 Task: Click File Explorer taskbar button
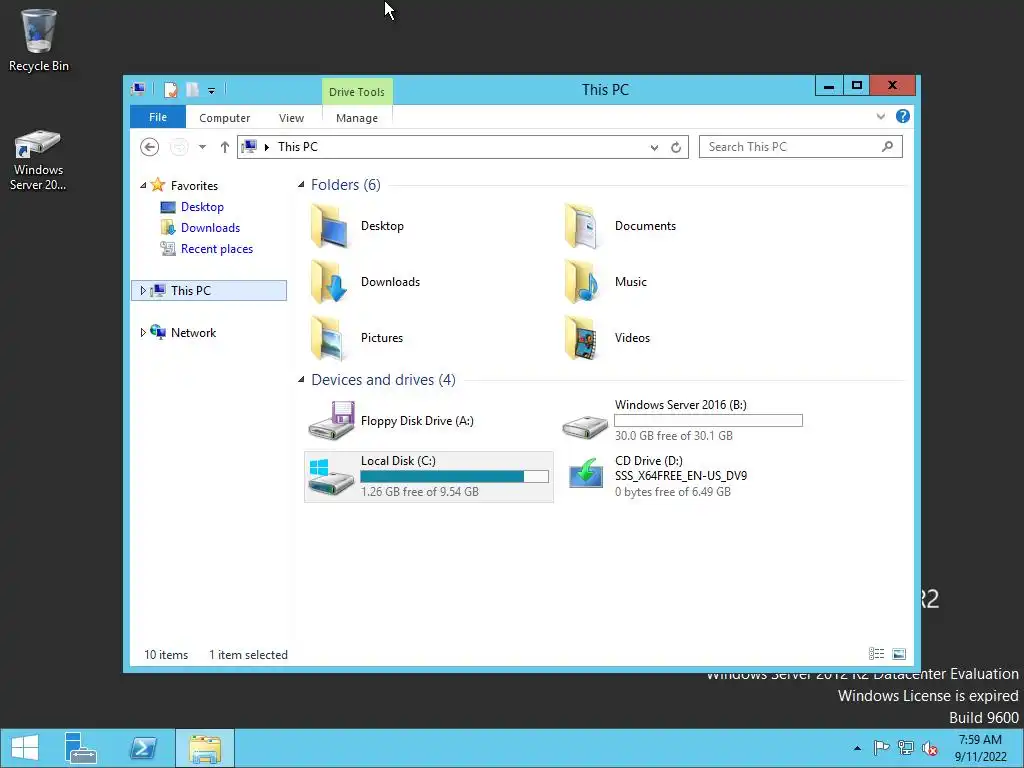pyautogui.click(x=204, y=748)
